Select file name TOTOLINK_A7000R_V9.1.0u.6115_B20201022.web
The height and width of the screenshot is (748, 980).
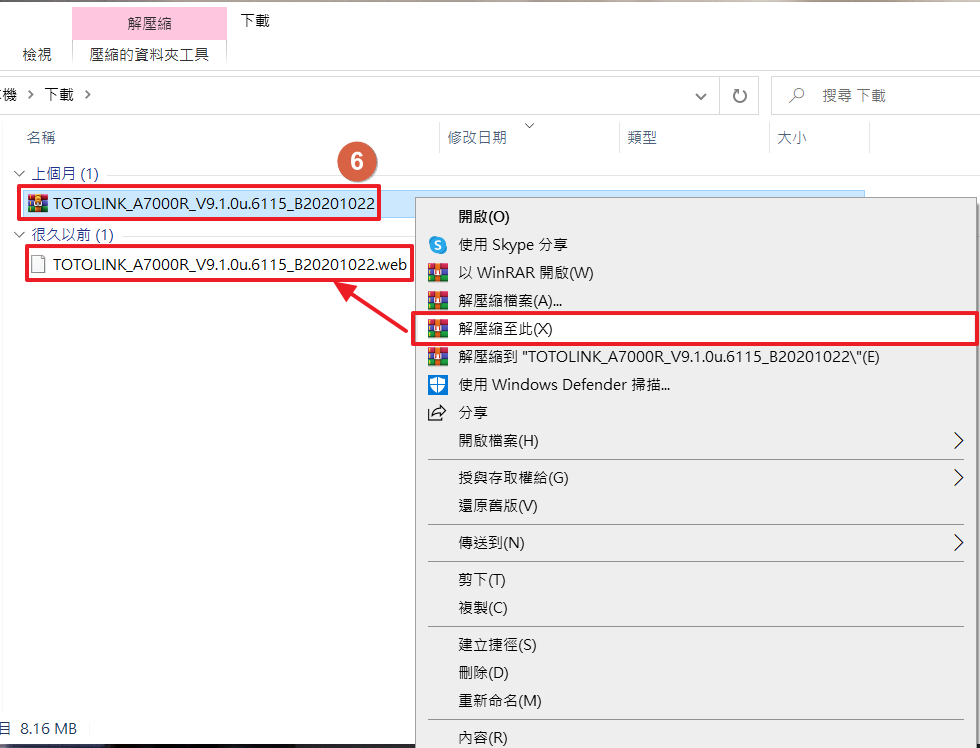tap(230, 264)
